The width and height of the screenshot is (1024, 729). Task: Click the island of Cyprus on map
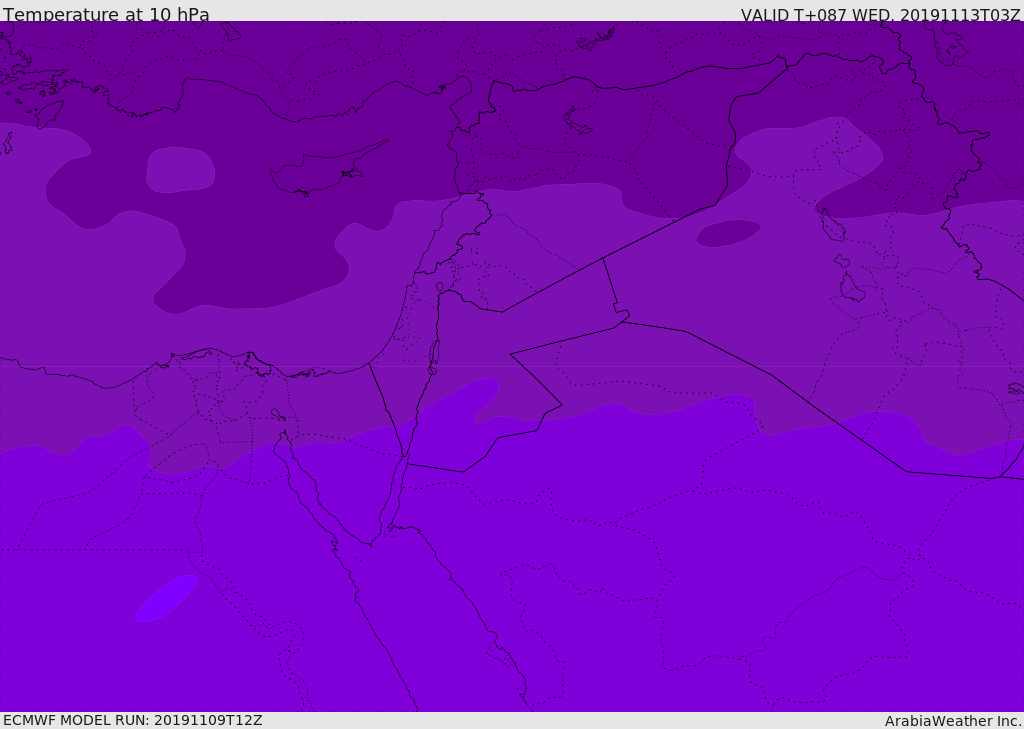tap(327, 168)
